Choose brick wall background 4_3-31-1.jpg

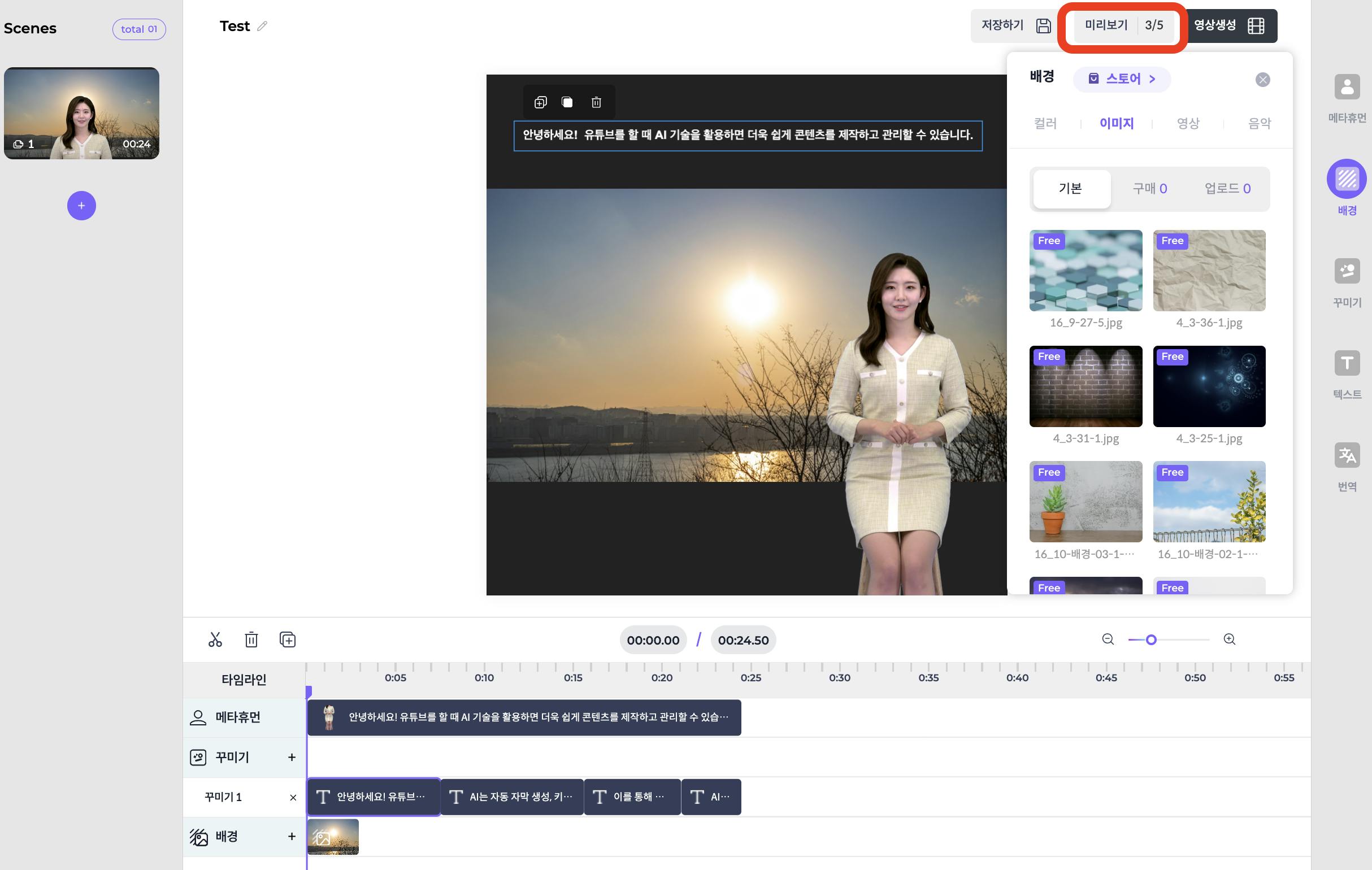(x=1086, y=386)
